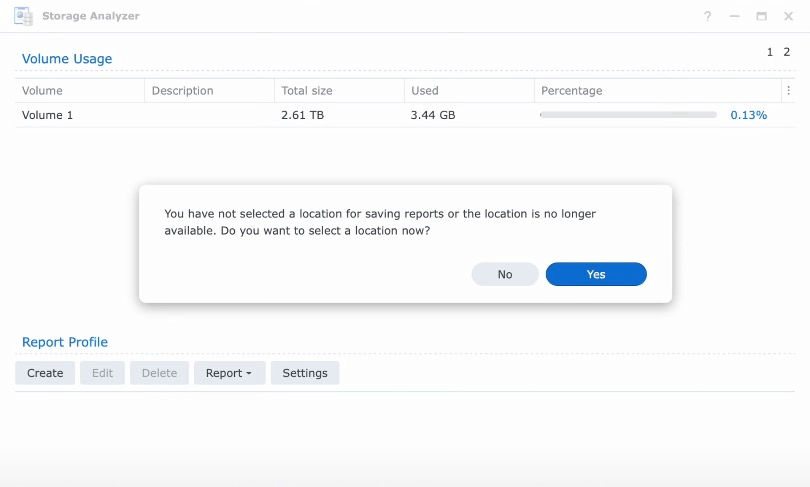
Task: Click the Description column header
Action: 182,91
